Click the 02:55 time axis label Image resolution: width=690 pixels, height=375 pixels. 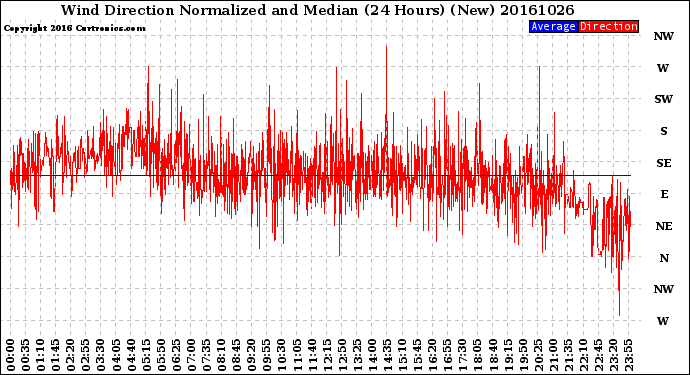(x=86, y=355)
